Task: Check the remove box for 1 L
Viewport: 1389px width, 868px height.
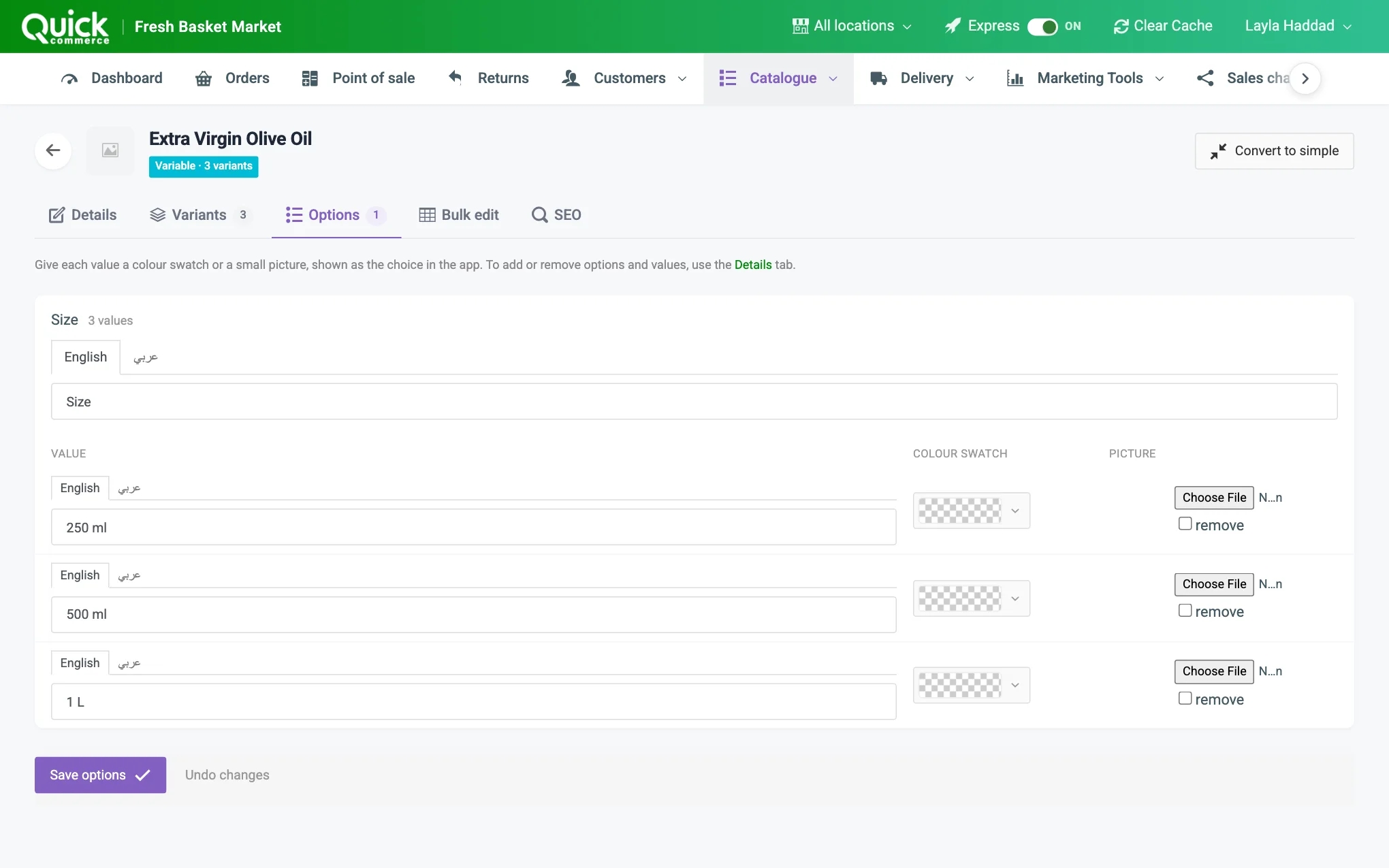Action: point(1185,698)
